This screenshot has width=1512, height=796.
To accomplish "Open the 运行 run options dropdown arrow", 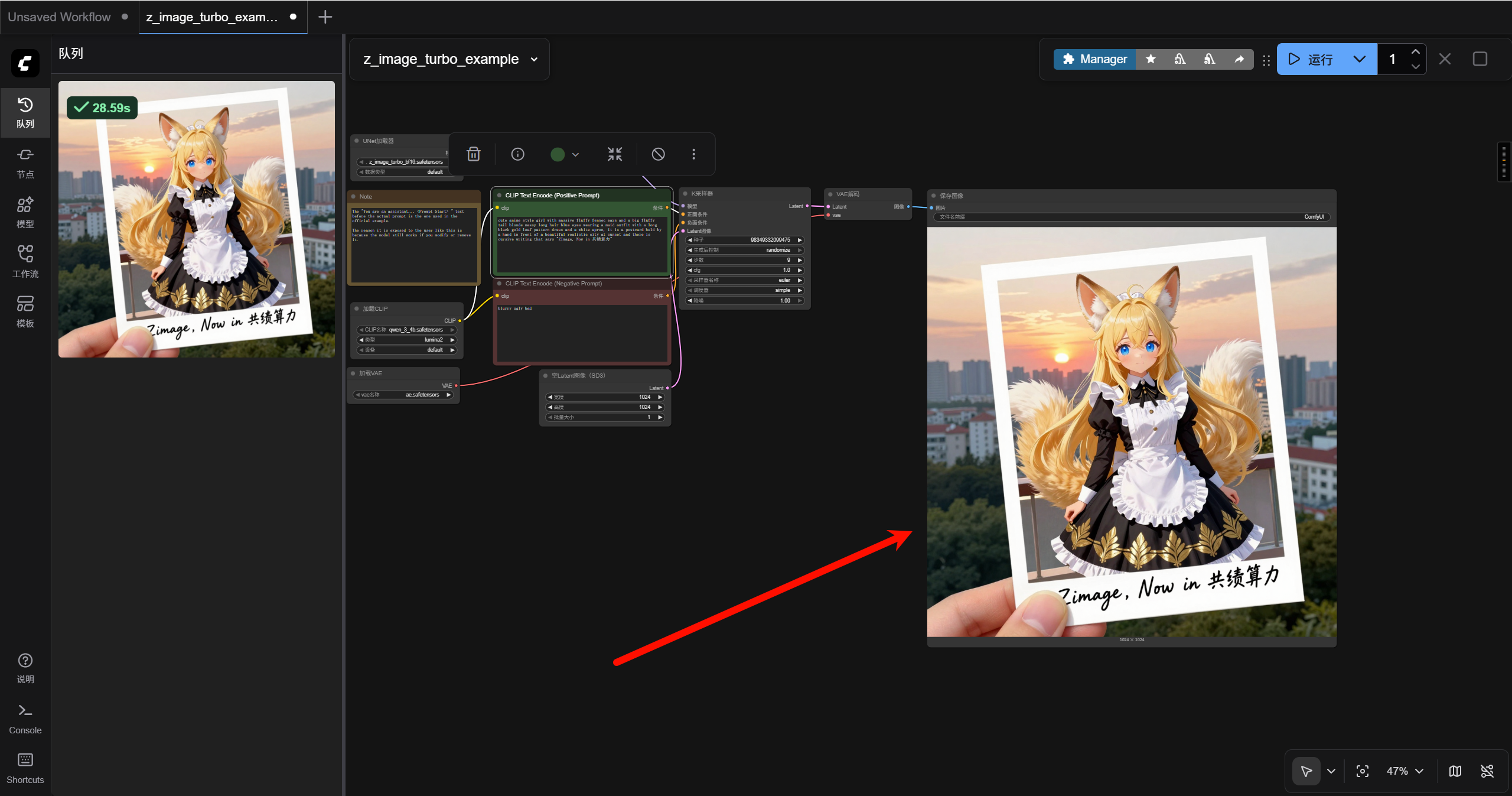I will 1359,59.
